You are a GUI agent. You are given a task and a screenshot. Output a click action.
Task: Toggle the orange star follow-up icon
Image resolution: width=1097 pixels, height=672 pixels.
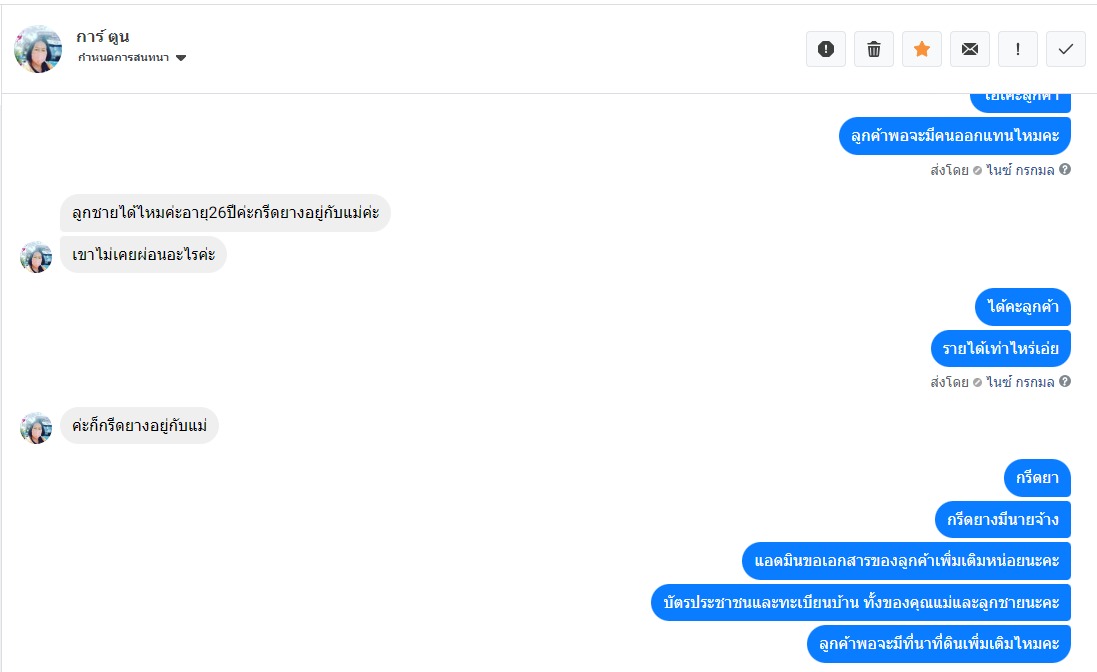pos(921,49)
